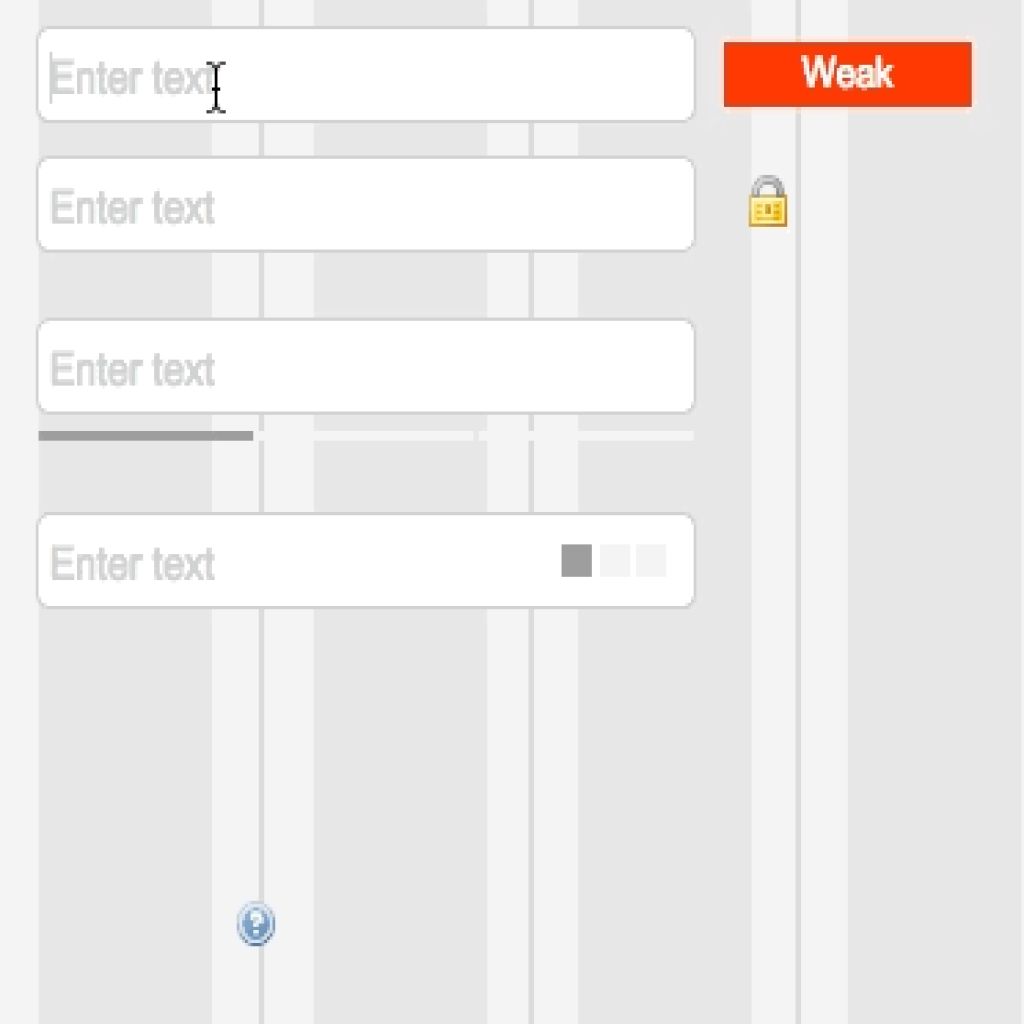Select the rightmost light strength square
This screenshot has height=1024, width=1024.
click(651, 561)
